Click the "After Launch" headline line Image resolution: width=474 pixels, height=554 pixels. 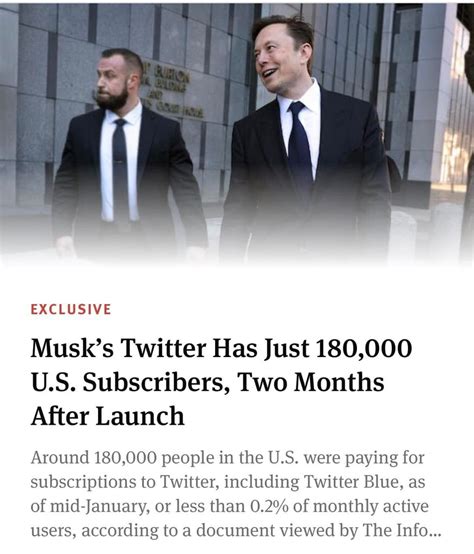[108, 416]
